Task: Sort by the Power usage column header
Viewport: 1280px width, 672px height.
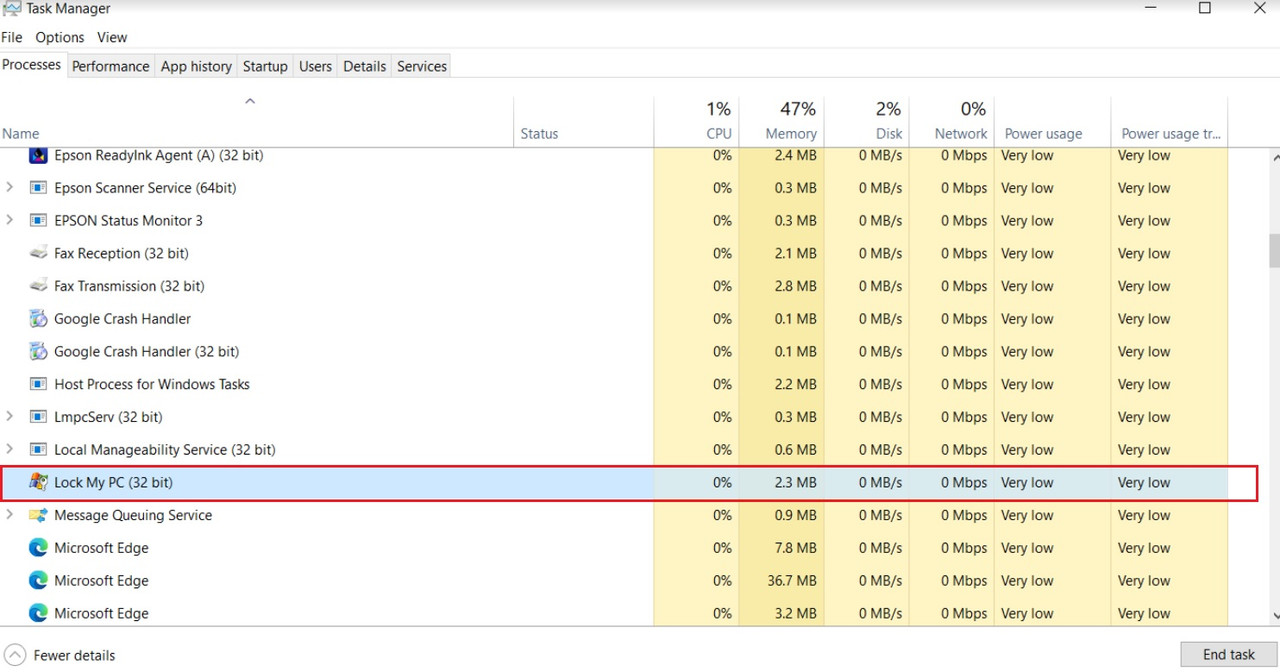Action: coord(1052,121)
